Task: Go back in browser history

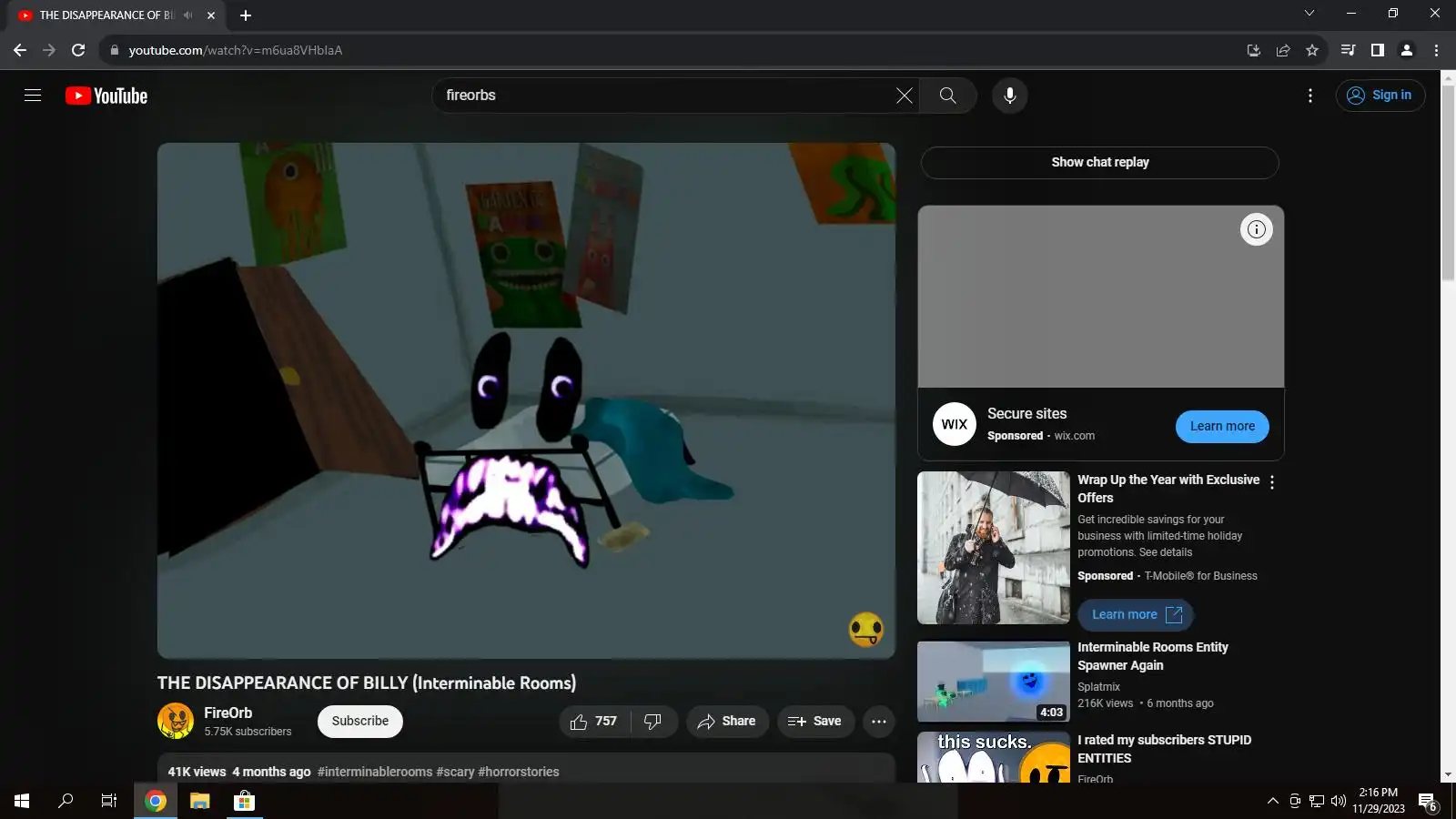Action: (x=20, y=50)
